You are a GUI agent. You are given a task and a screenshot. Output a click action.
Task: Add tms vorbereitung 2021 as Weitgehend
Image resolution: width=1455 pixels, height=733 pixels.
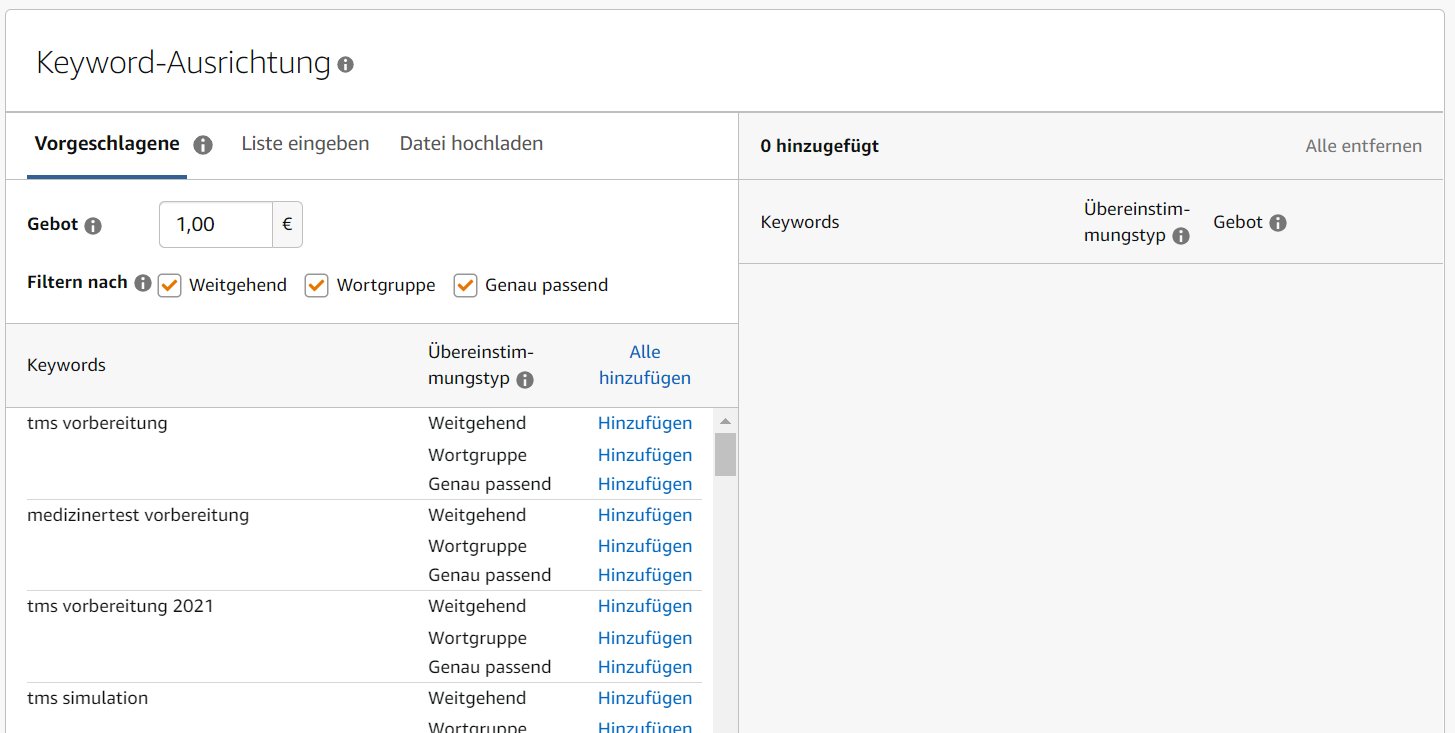click(x=645, y=606)
